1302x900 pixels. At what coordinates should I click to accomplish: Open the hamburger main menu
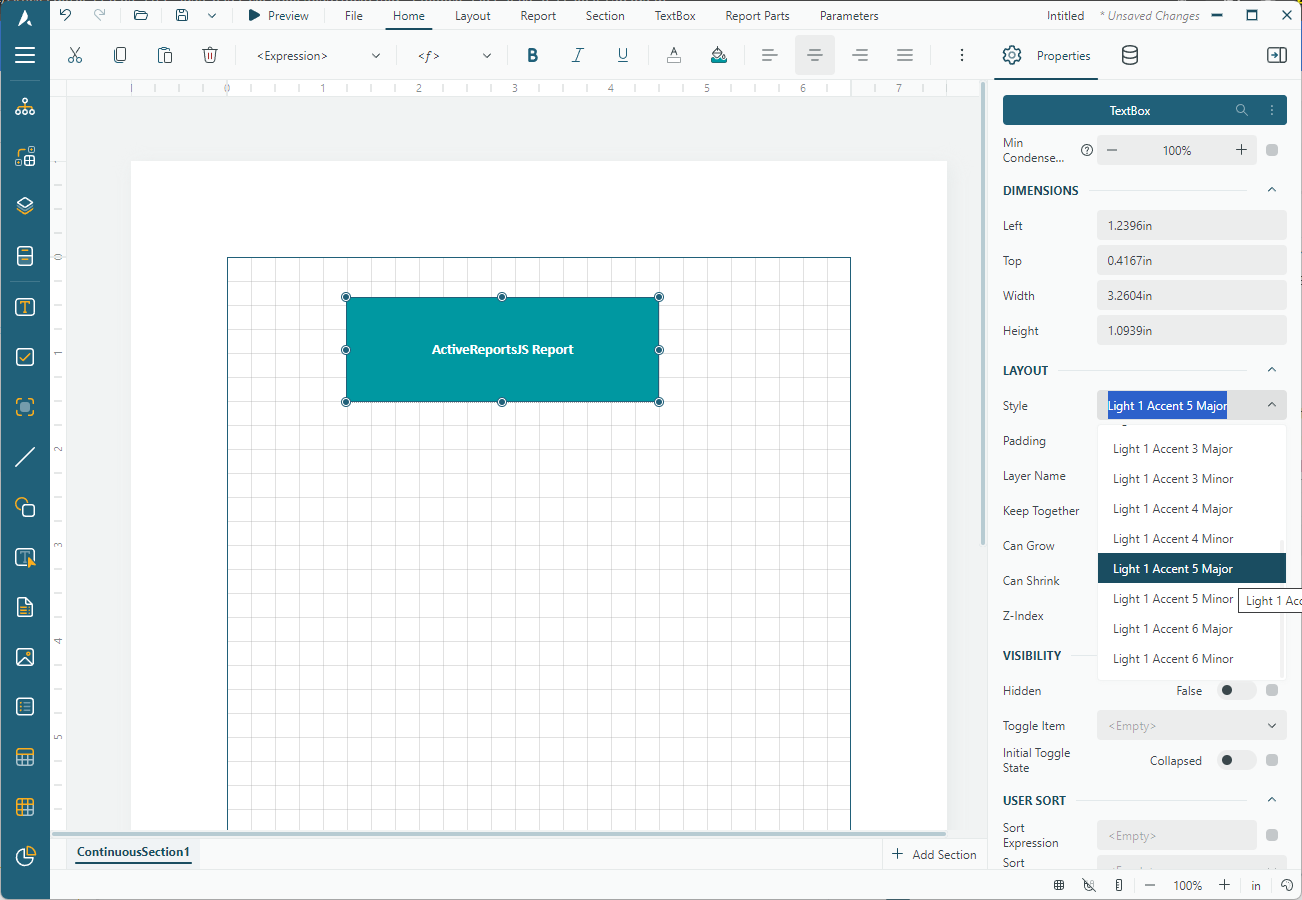(x=25, y=56)
